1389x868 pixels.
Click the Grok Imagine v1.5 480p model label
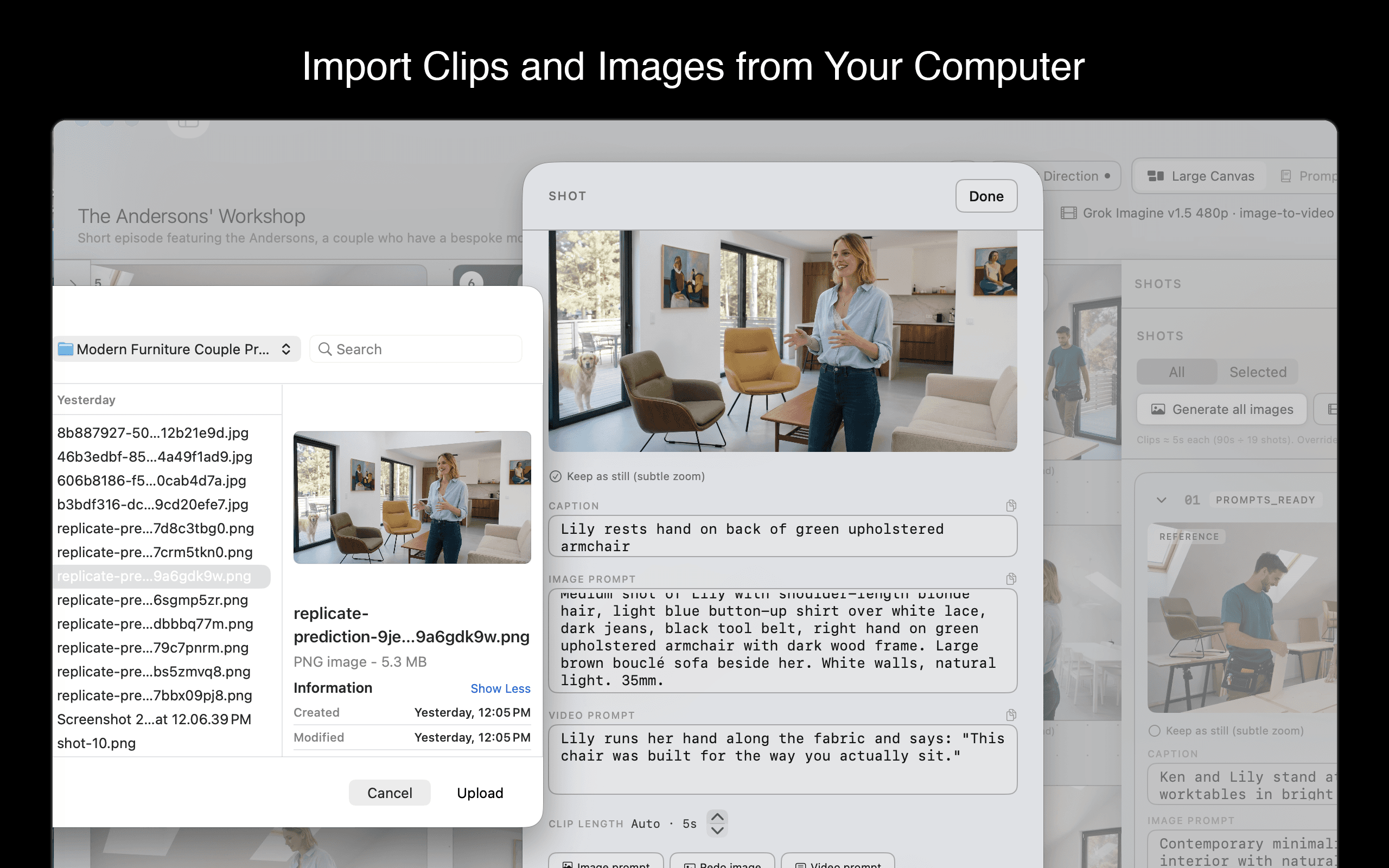click(x=1208, y=213)
